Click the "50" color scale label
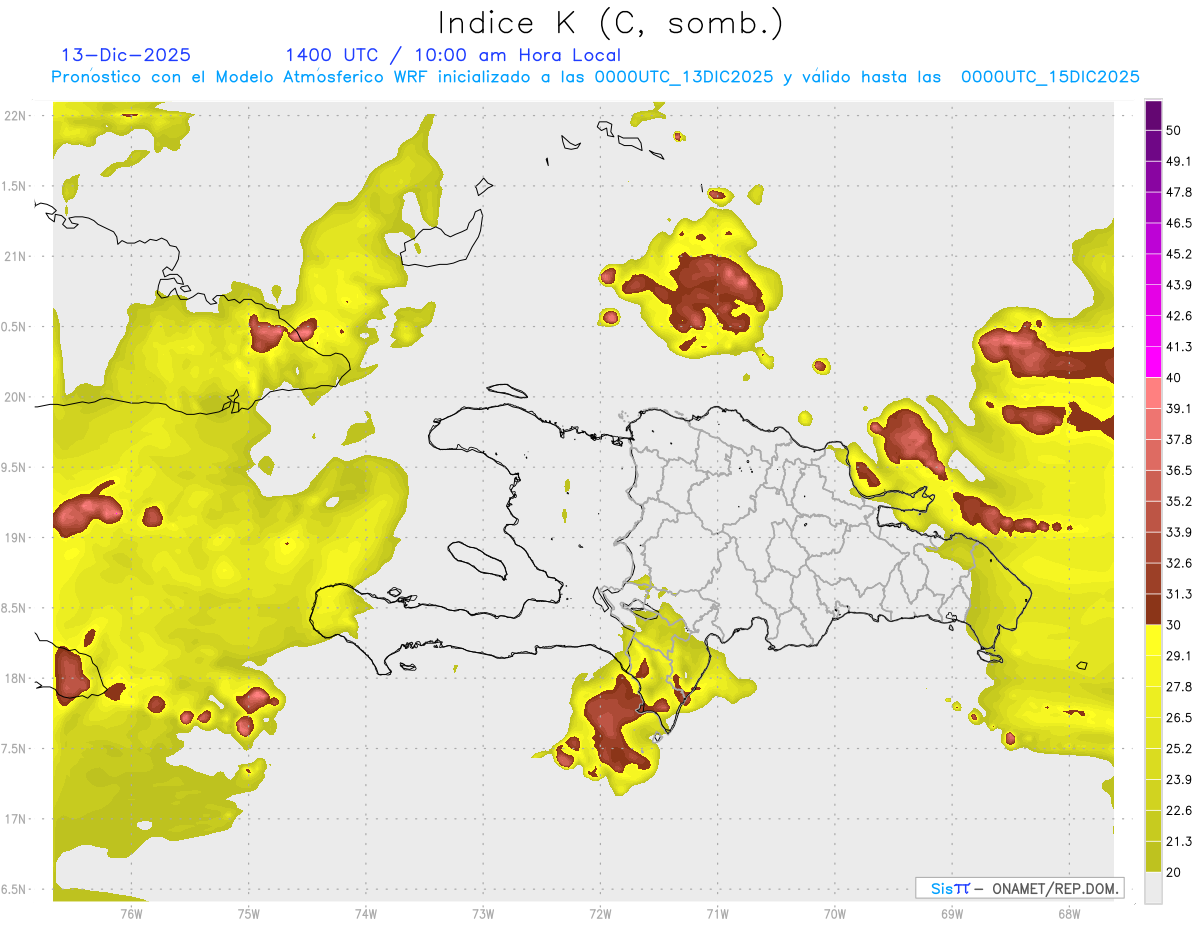The image size is (1200, 927). coord(1174,130)
